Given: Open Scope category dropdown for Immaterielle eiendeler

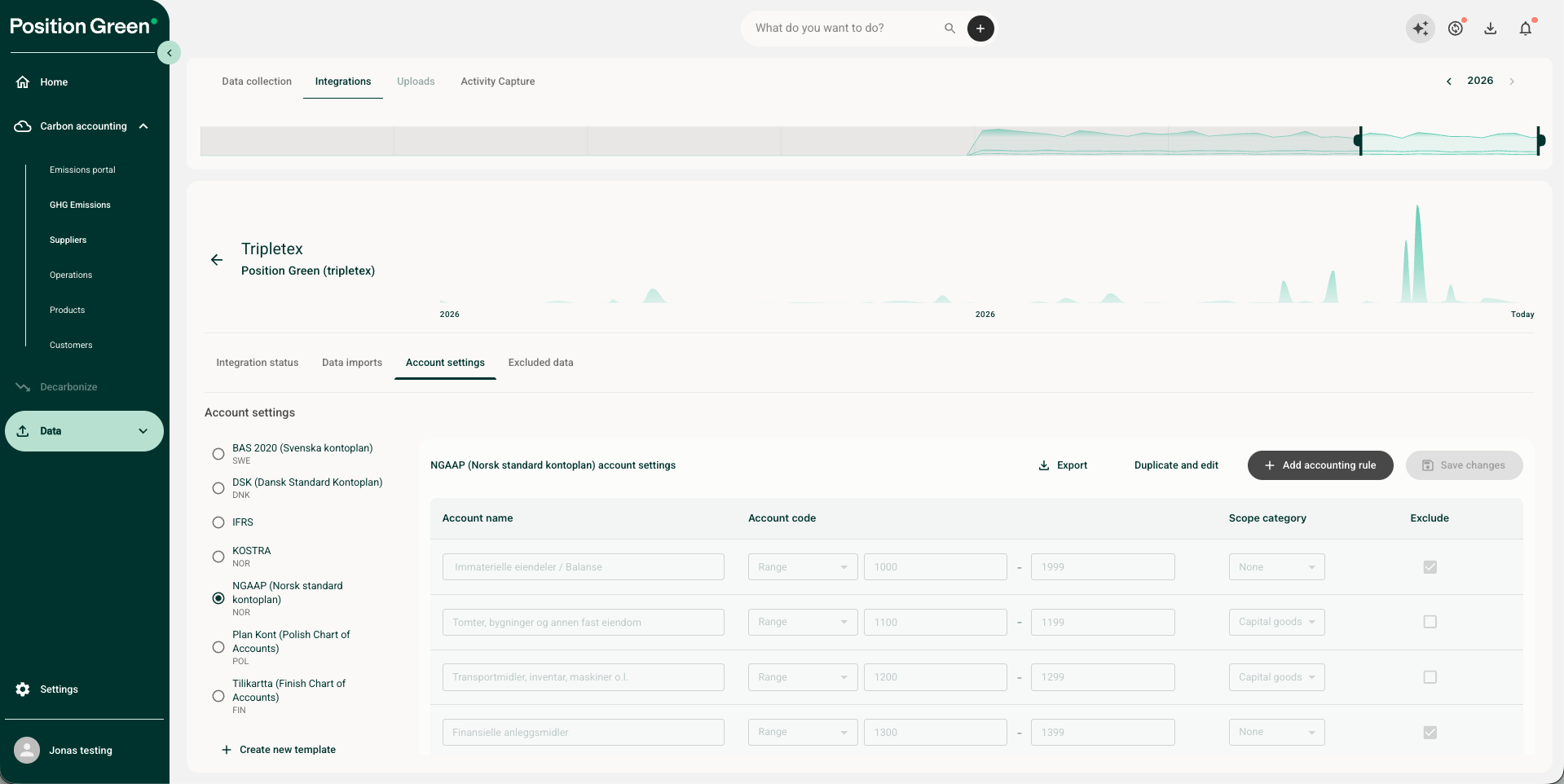Looking at the screenshot, I should (1276, 567).
